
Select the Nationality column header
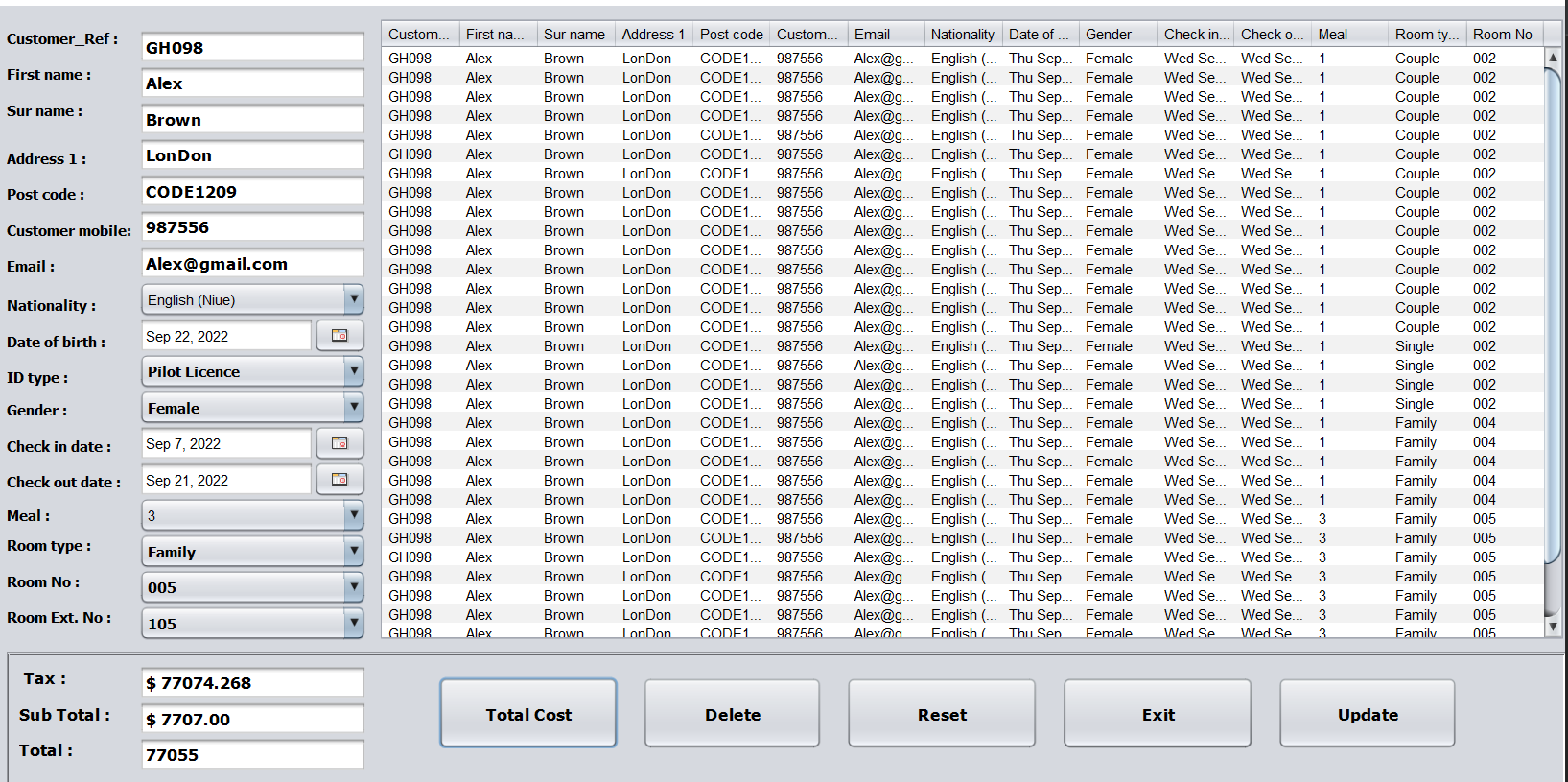pos(963,35)
